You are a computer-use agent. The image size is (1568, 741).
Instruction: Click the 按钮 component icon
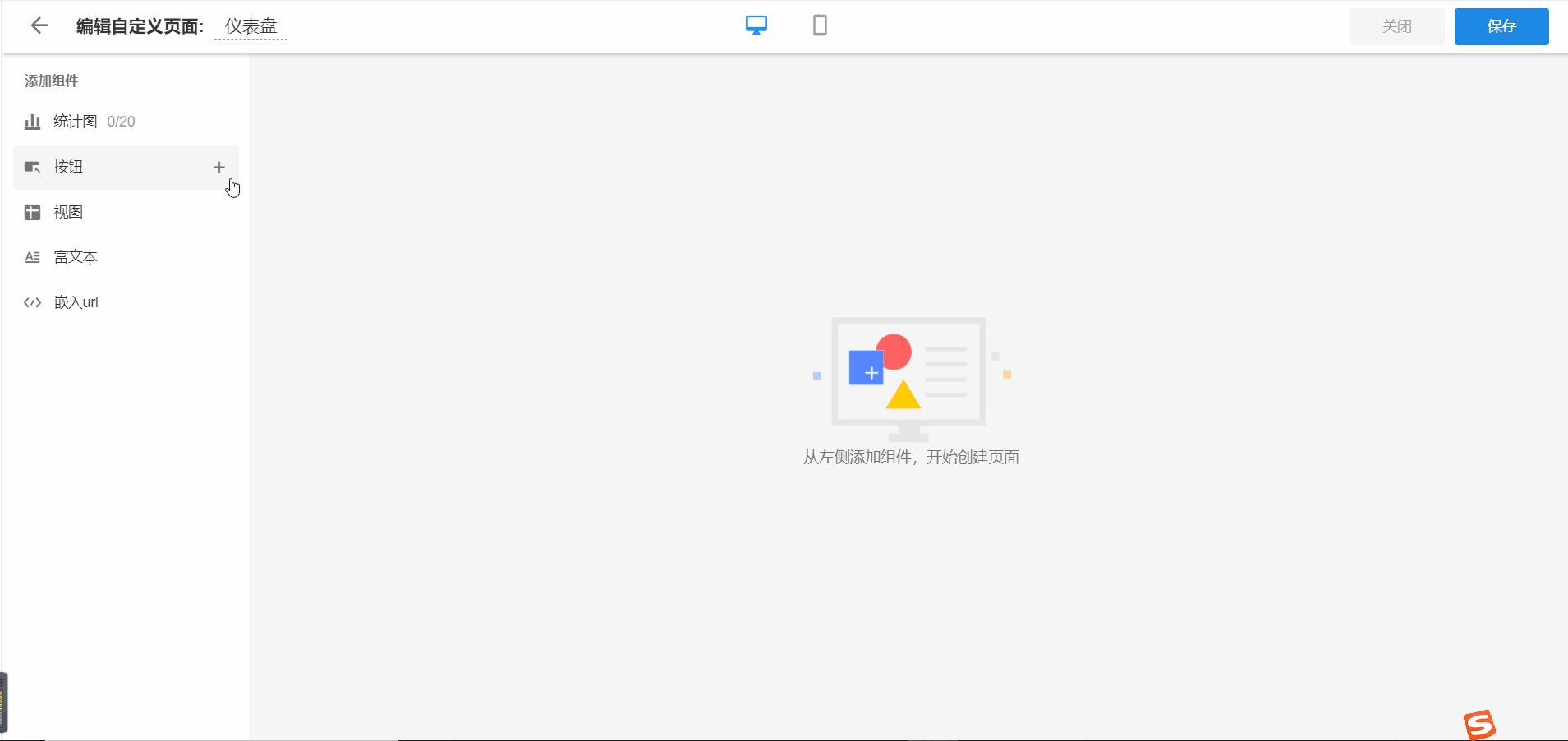32,167
